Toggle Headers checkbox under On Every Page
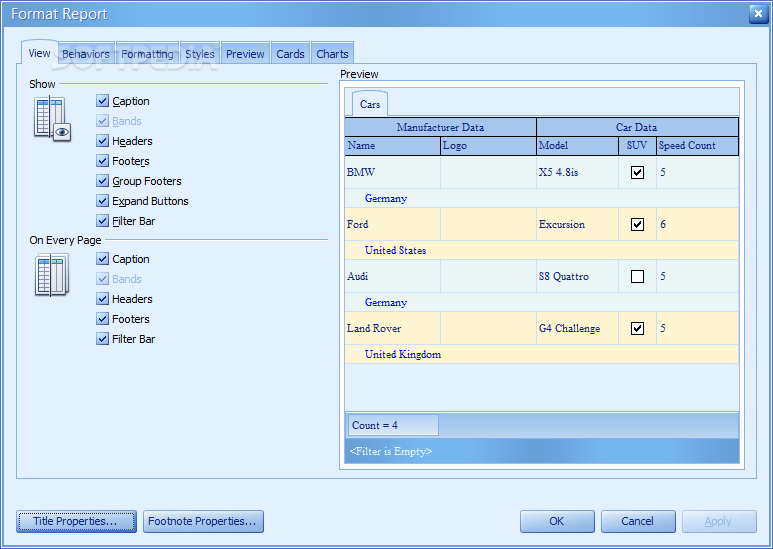Viewport: 773px width, 549px height. pyautogui.click(x=103, y=299)
